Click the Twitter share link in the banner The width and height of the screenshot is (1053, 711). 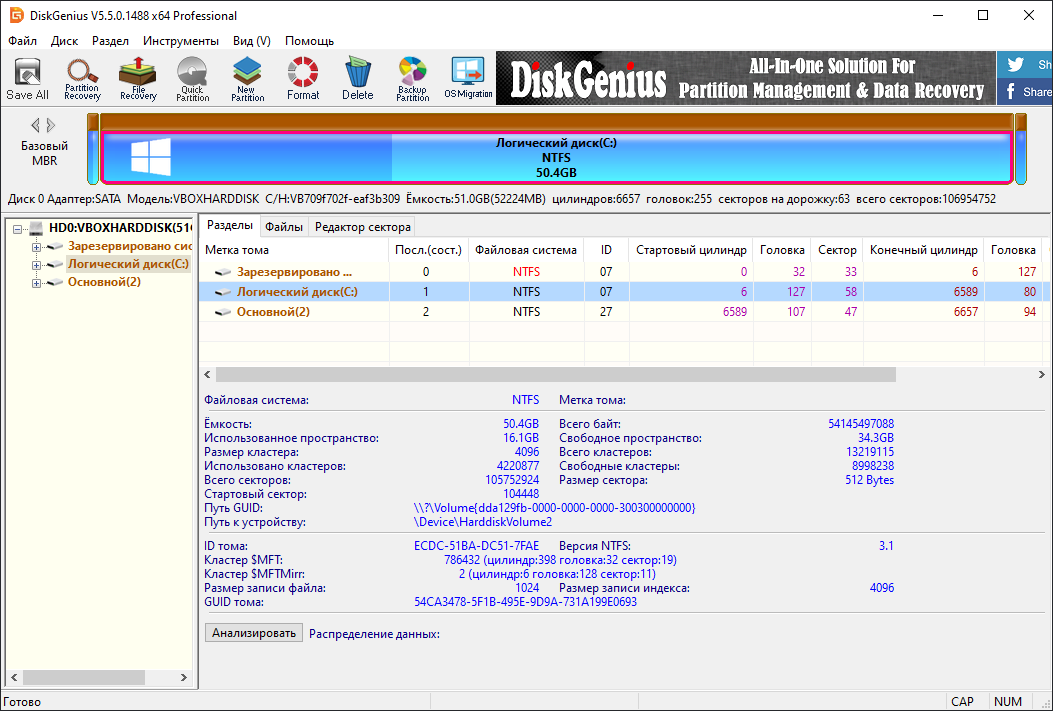[x=1024, y=65]
